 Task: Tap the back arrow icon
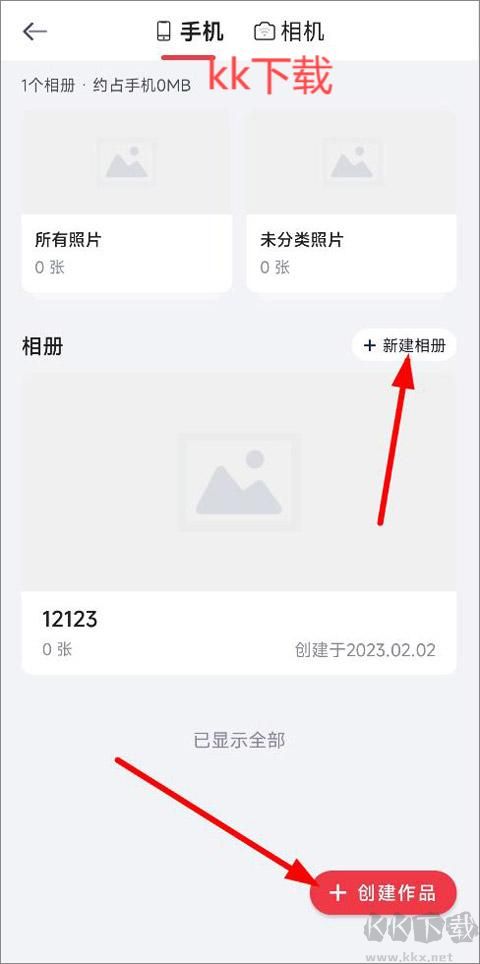click(x=34, y=31)
